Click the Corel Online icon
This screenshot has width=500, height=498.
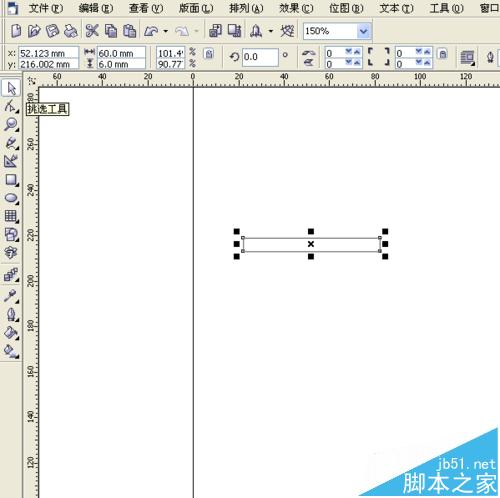click(287, 31)
